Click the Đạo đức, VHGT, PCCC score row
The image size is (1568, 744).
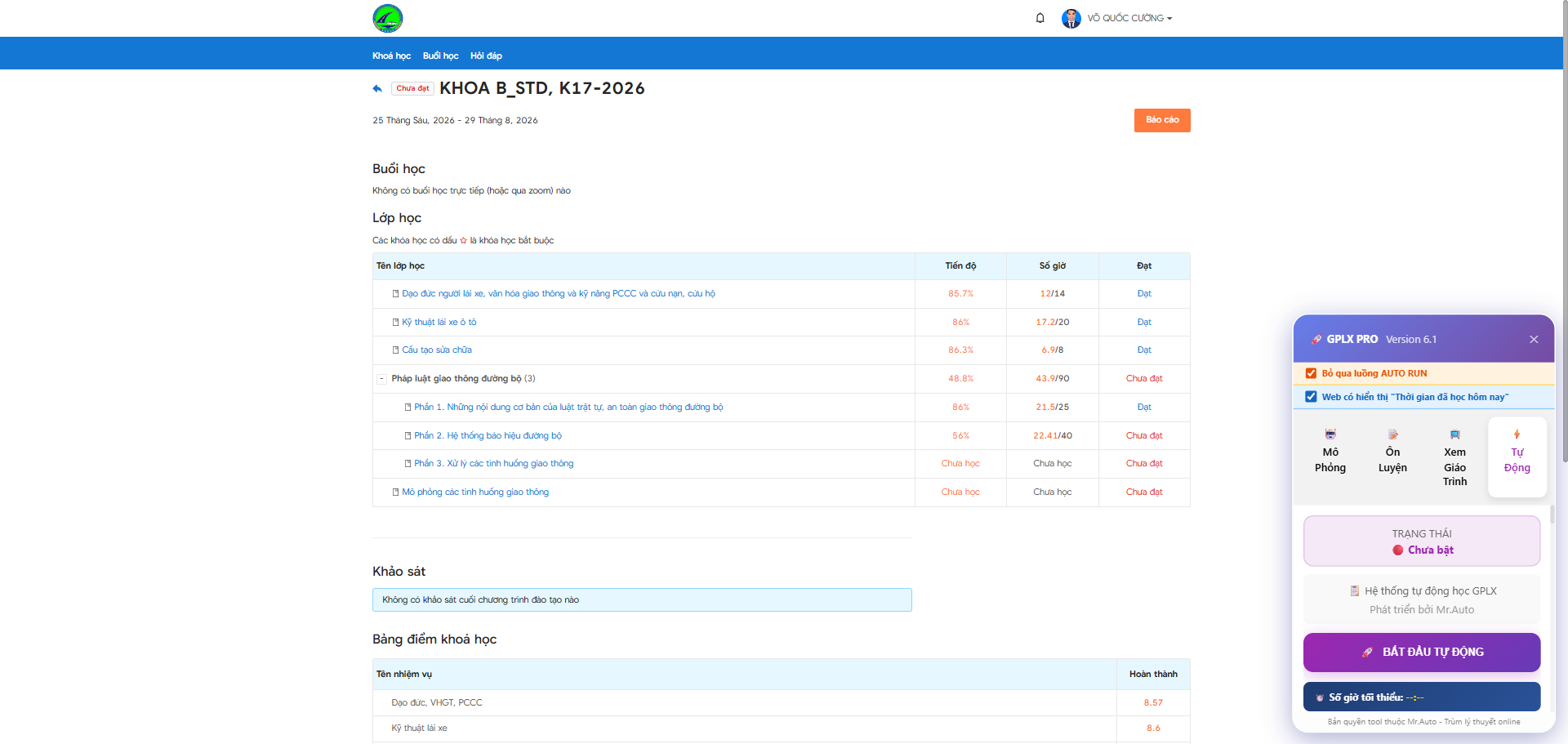point(781,702)
